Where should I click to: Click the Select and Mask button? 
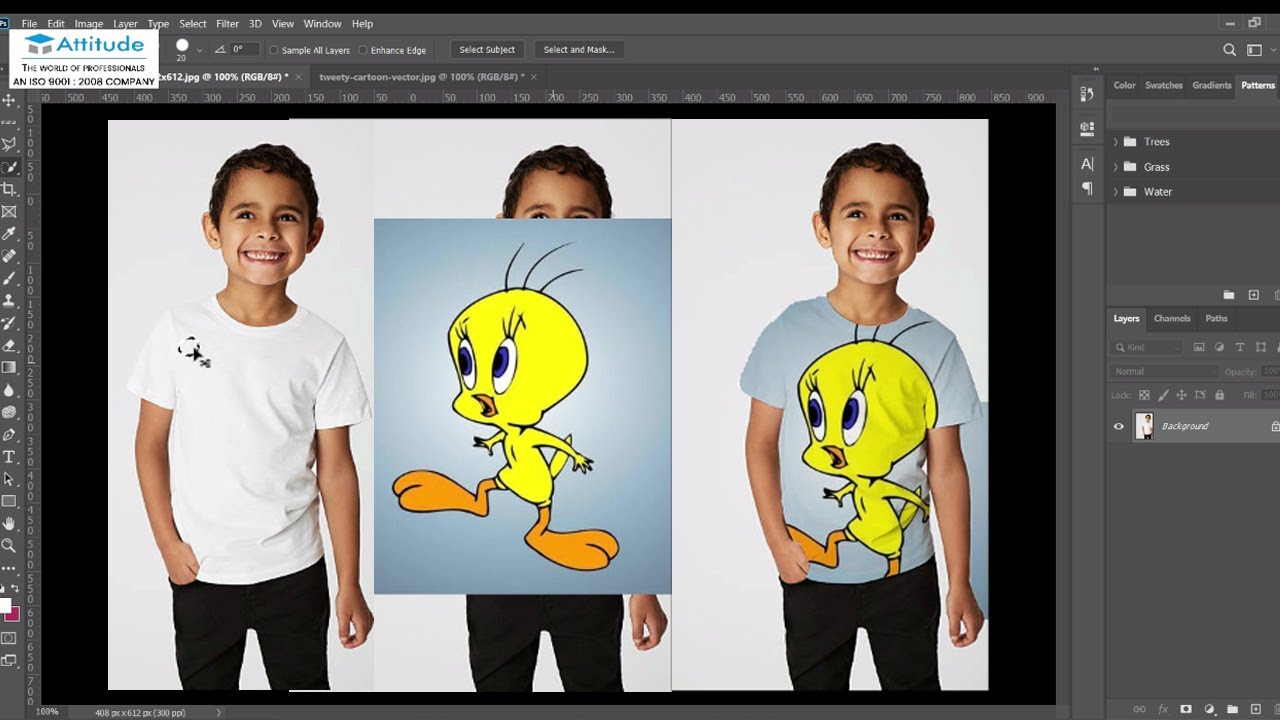[x=579, y=49]
